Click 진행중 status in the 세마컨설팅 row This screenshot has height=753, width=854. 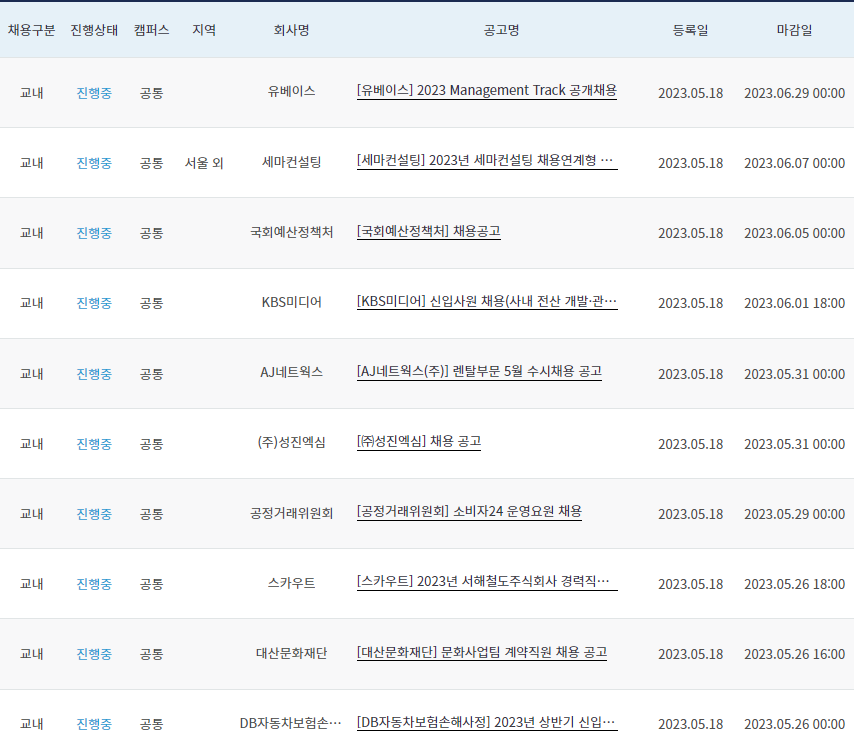[x=94, y=163]
